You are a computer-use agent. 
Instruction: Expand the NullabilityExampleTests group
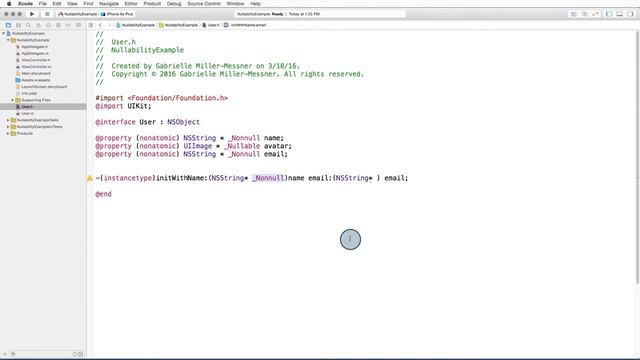8,120
